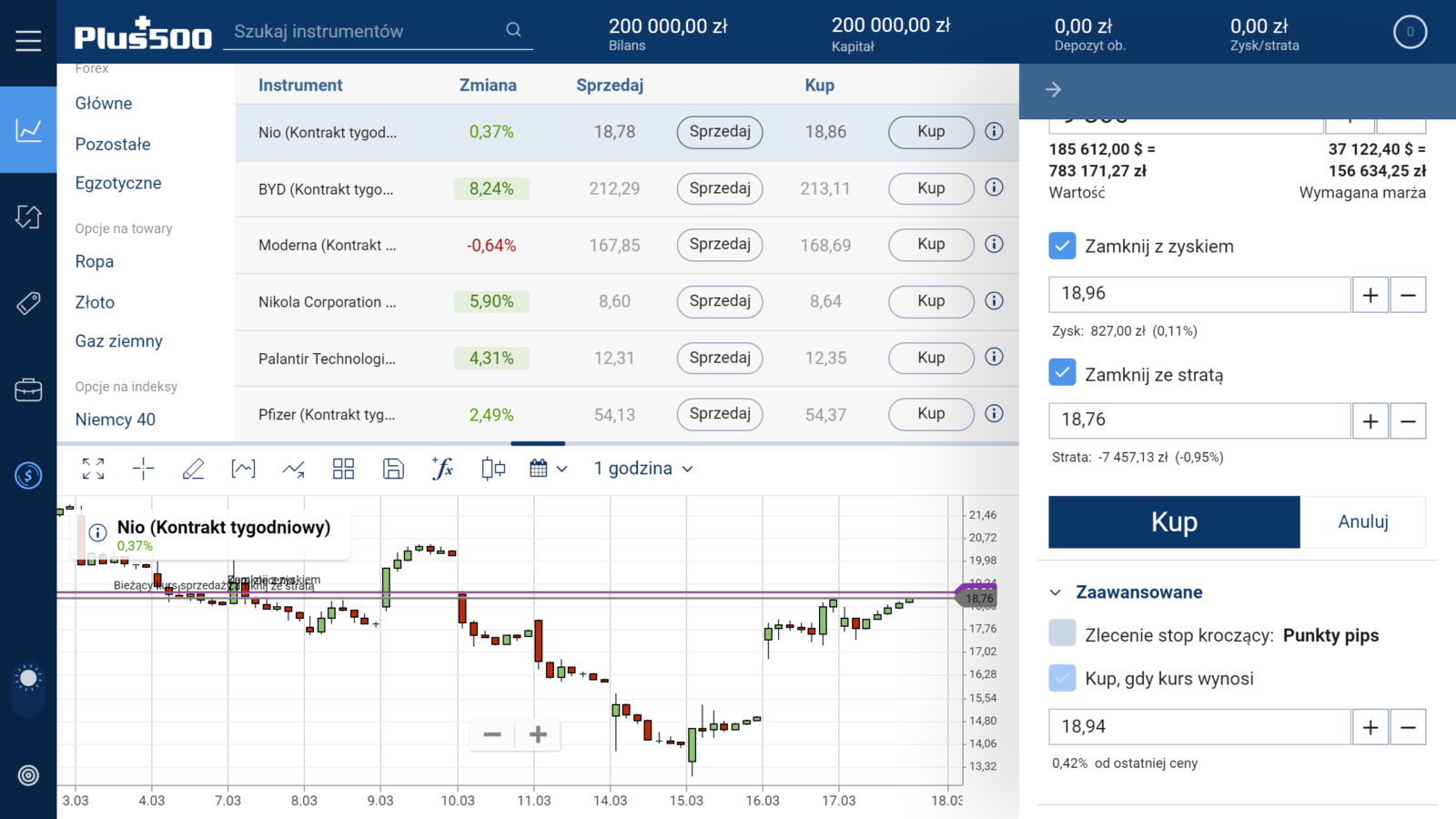Toggle 'Kup, gdy kurs wynosi' checkbox
The image size is (1456, 819).
click(x=1062, y=678)
